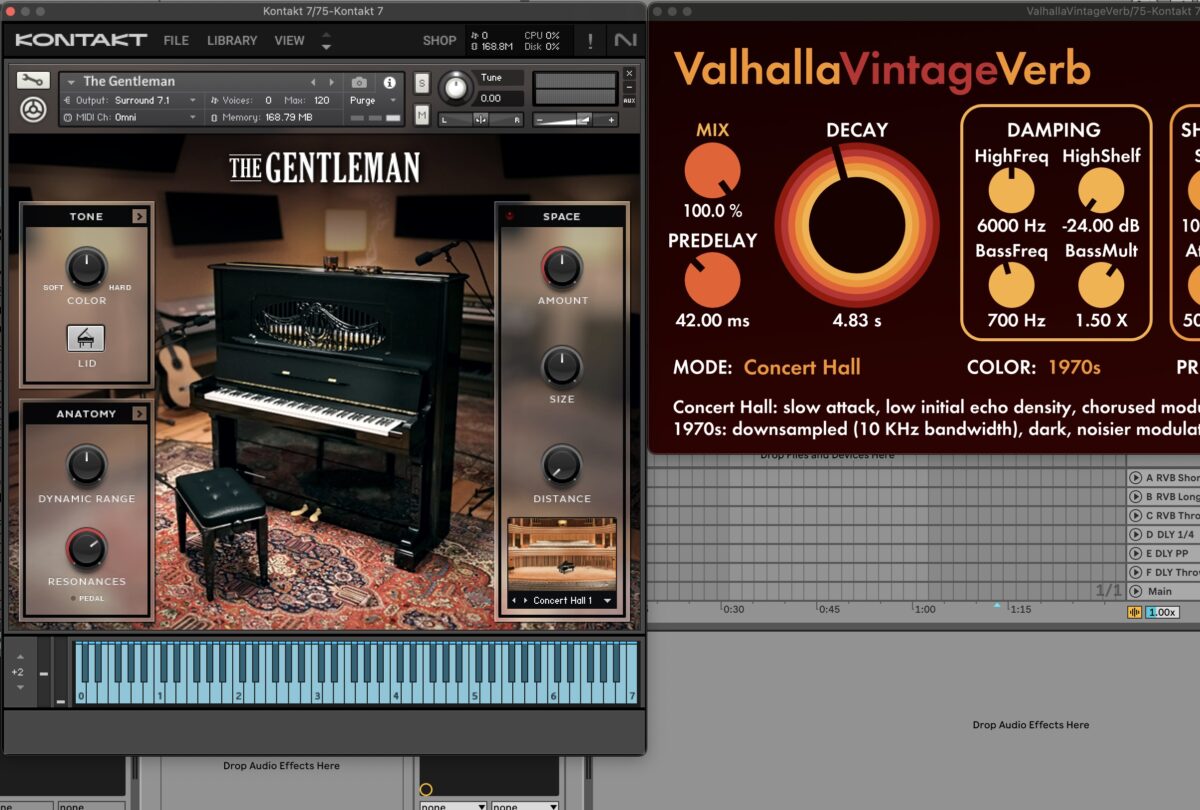The height and width of the screenshot is (810, 1200).
Task: Show the instrument info icon
Action: [389, 82]
